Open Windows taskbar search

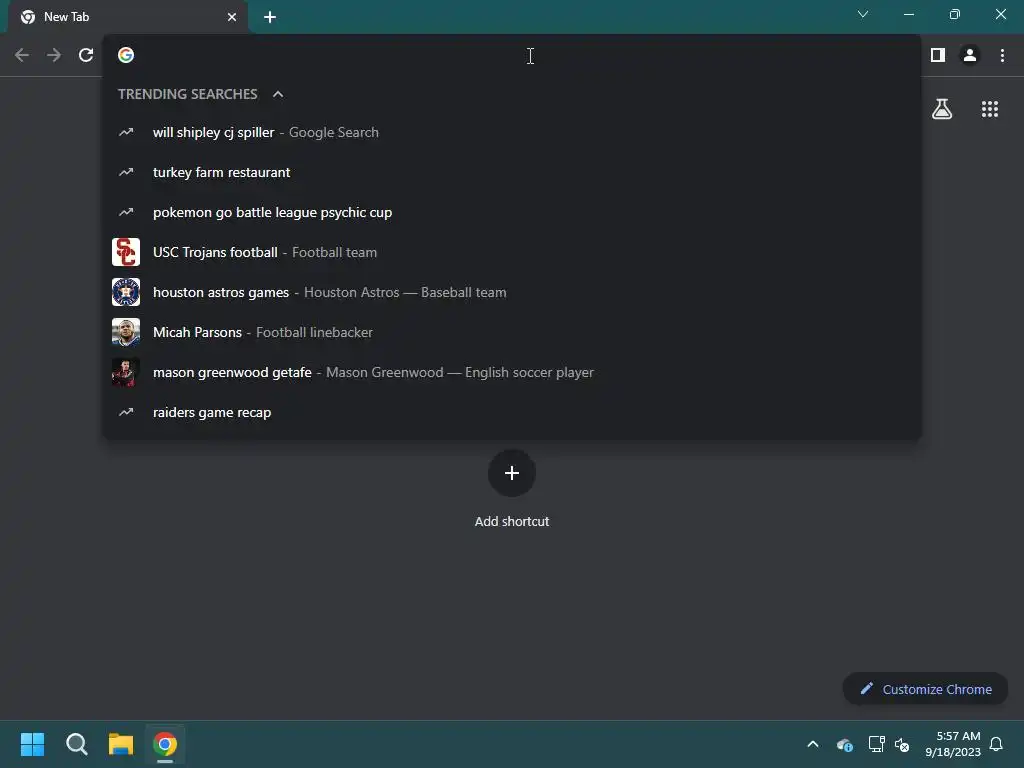pyautogui.click(x=76, y=744)
